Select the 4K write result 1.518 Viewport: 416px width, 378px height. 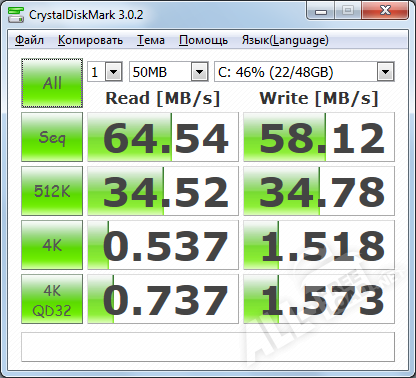[319, 245]
